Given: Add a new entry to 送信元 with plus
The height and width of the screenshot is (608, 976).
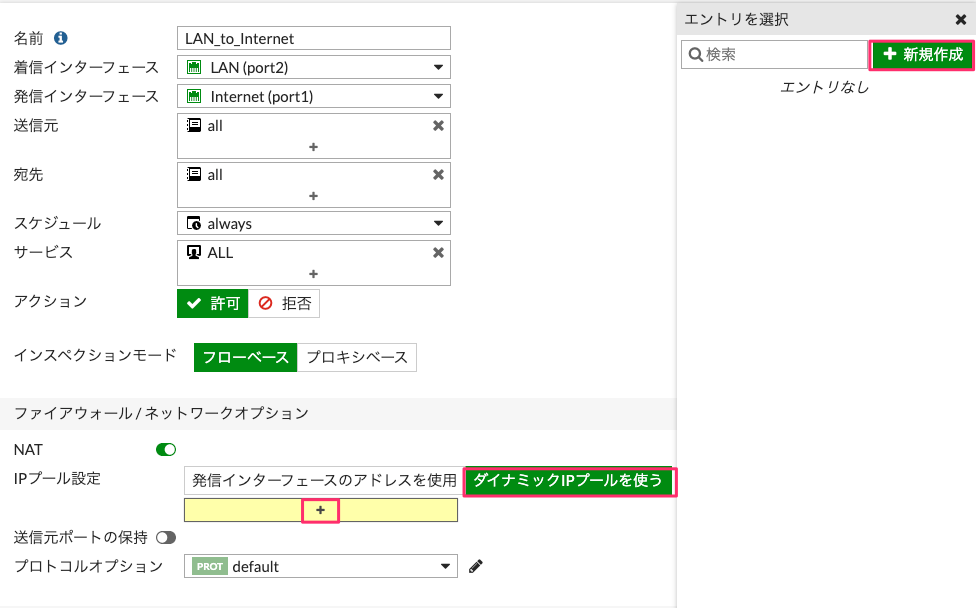Looking at the screenshot, I should [x=314, y=147].
